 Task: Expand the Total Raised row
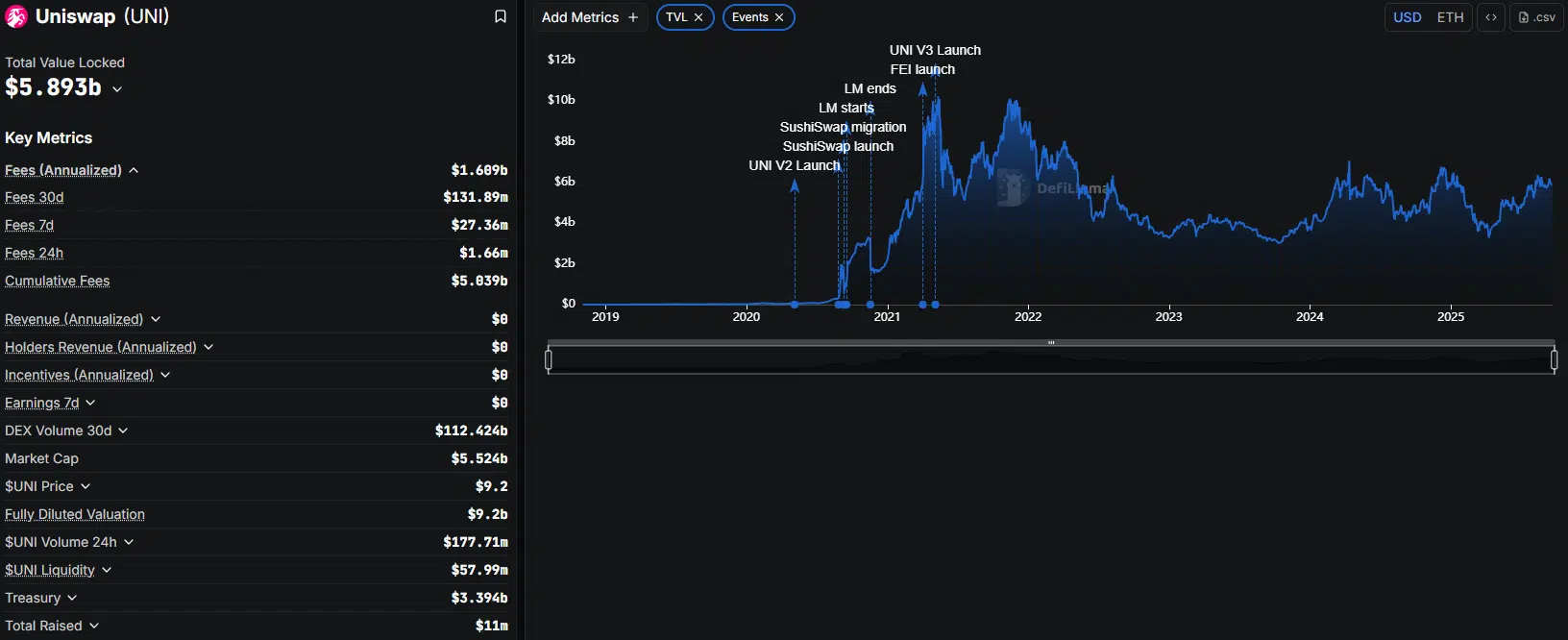pos(94,626)
